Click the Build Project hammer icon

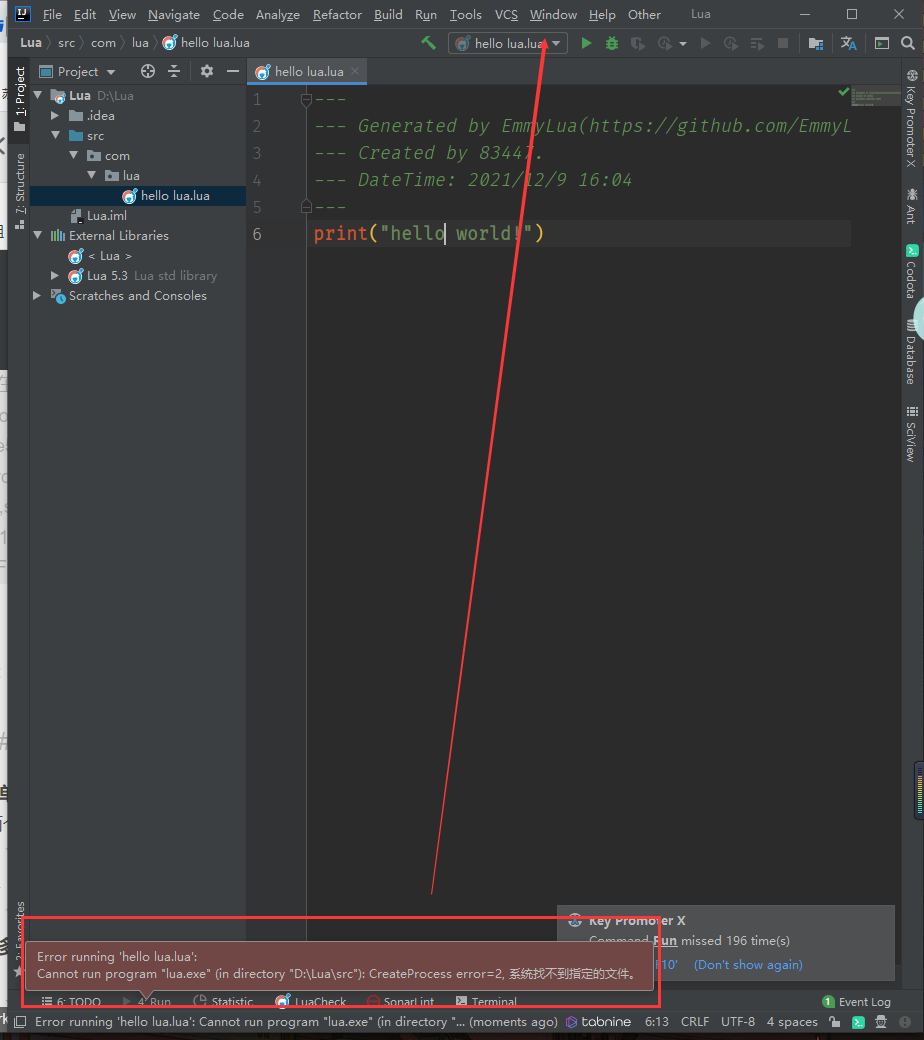[x=429, y=43]
